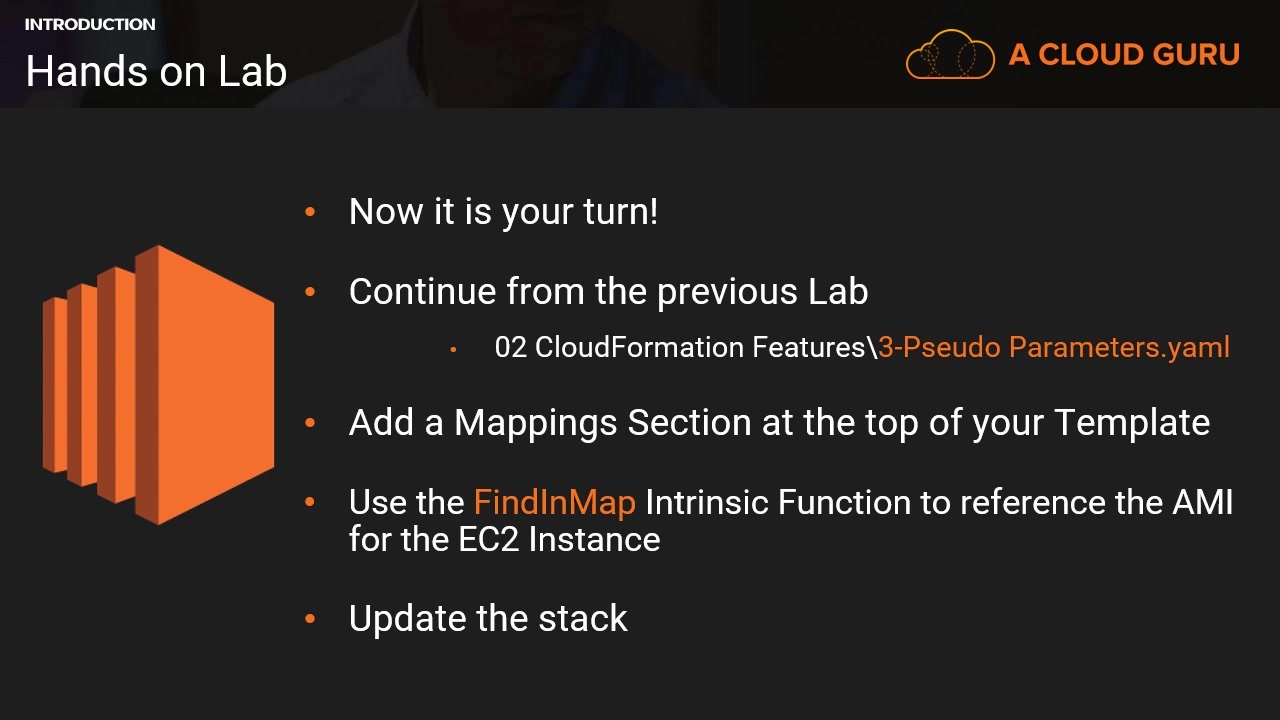Select the INTRODUCTION section label
The height and width of the screenshot is (720, 1280).
90,24
